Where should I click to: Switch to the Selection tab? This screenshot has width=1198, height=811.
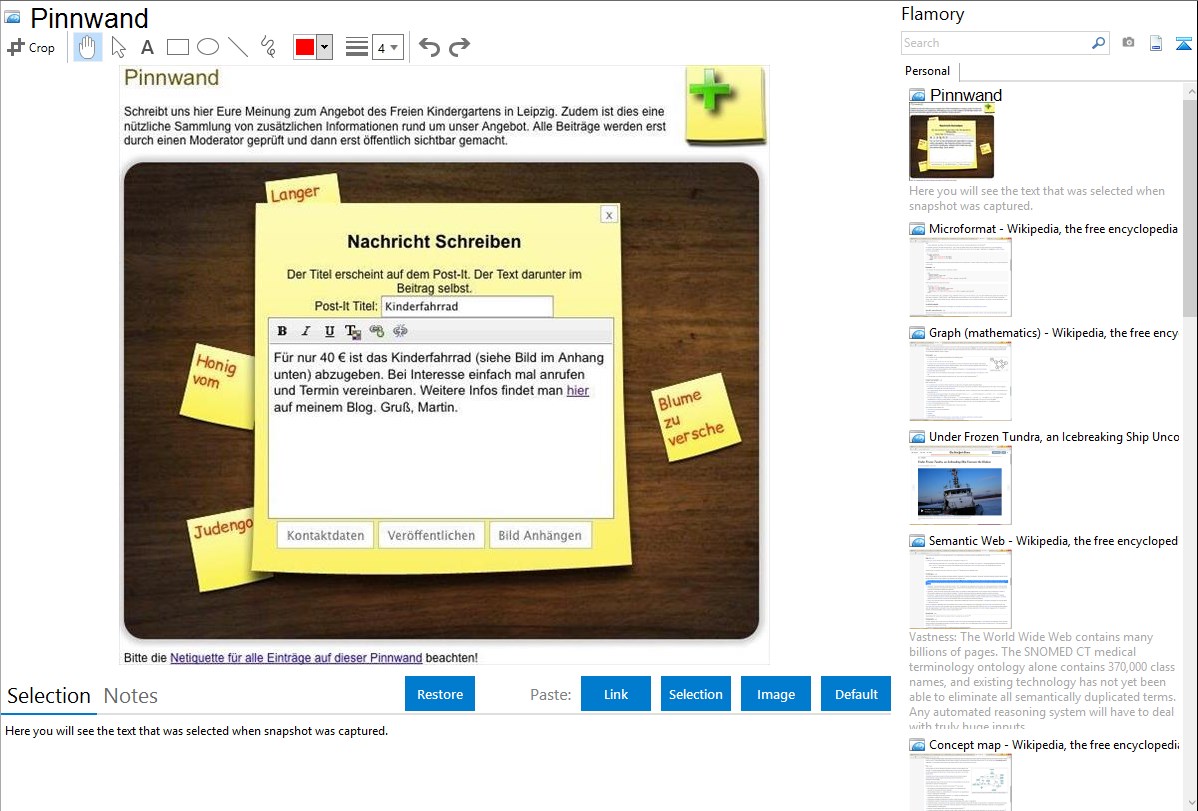pos(49,696)
